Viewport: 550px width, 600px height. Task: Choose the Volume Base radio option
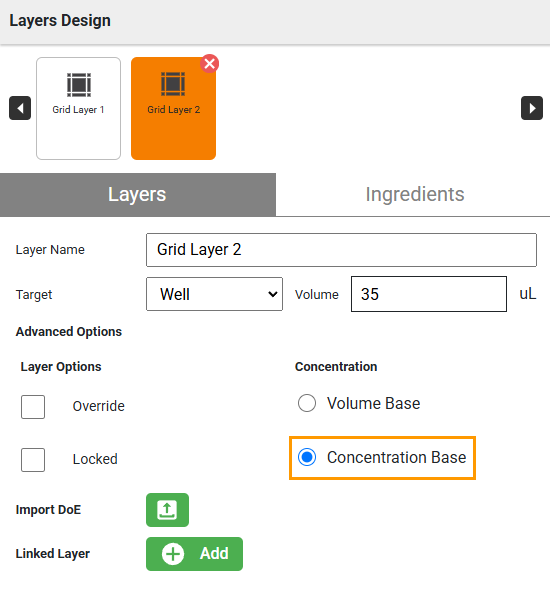coord(307,403)
